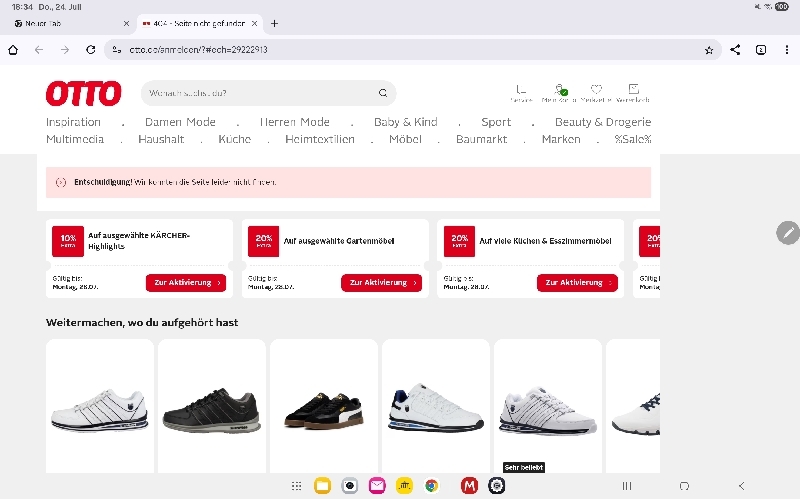
Task: Select the Baumarkt menu category
Action: tap(481, 139)
